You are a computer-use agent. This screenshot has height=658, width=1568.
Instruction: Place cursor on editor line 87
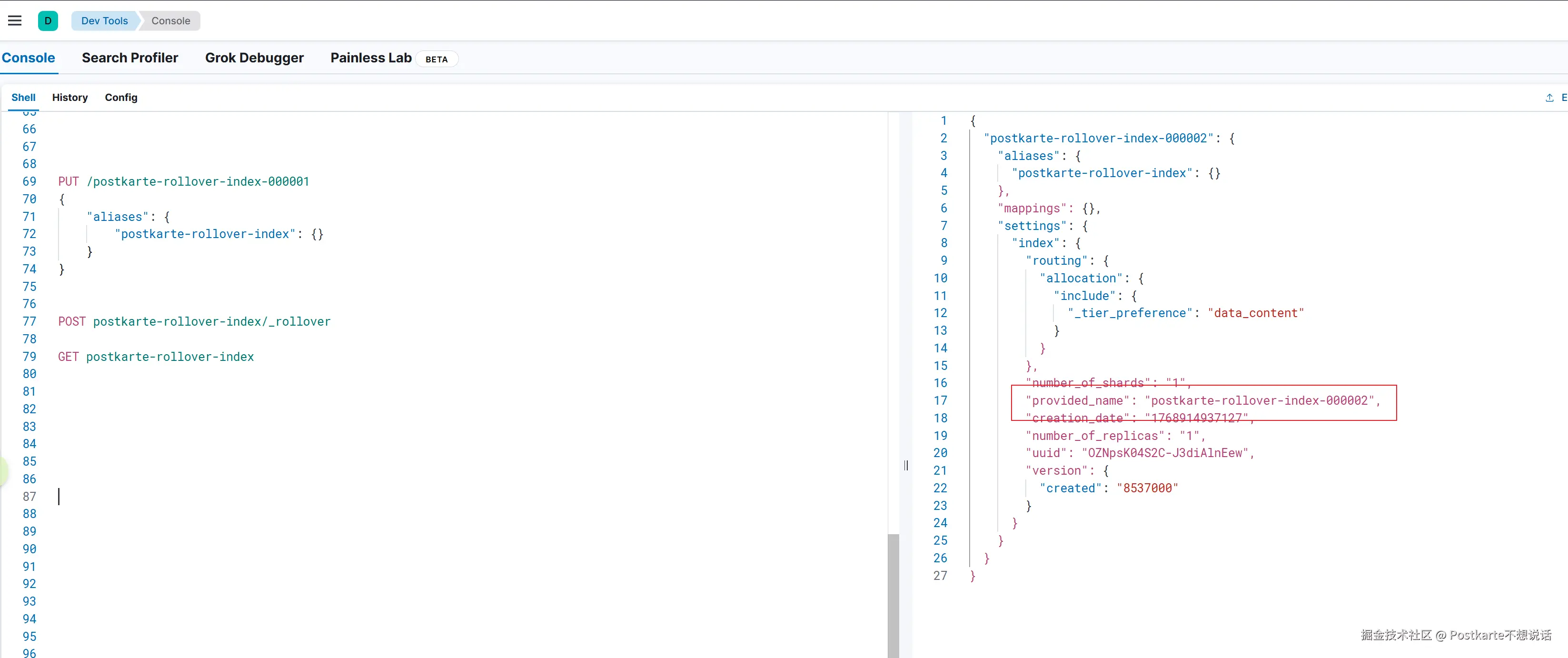point(243,497)
